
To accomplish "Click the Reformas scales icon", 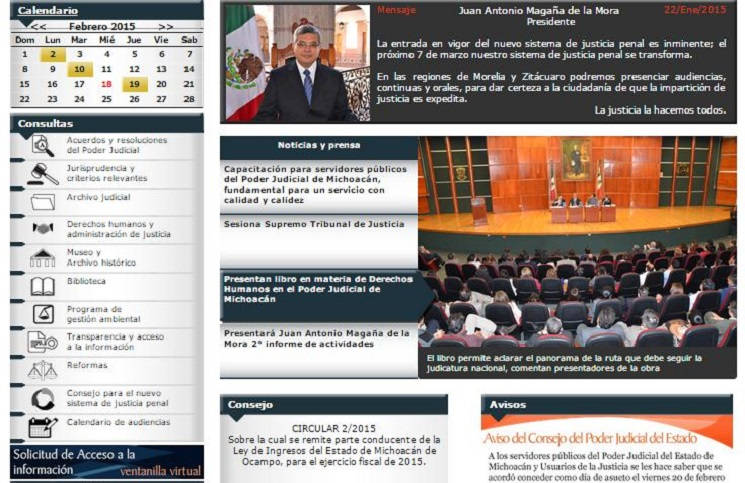I will pos(42,370).
